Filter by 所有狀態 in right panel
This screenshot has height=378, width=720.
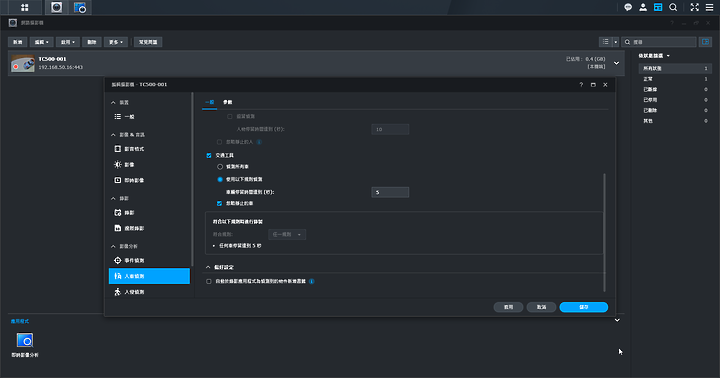point(675,68)
